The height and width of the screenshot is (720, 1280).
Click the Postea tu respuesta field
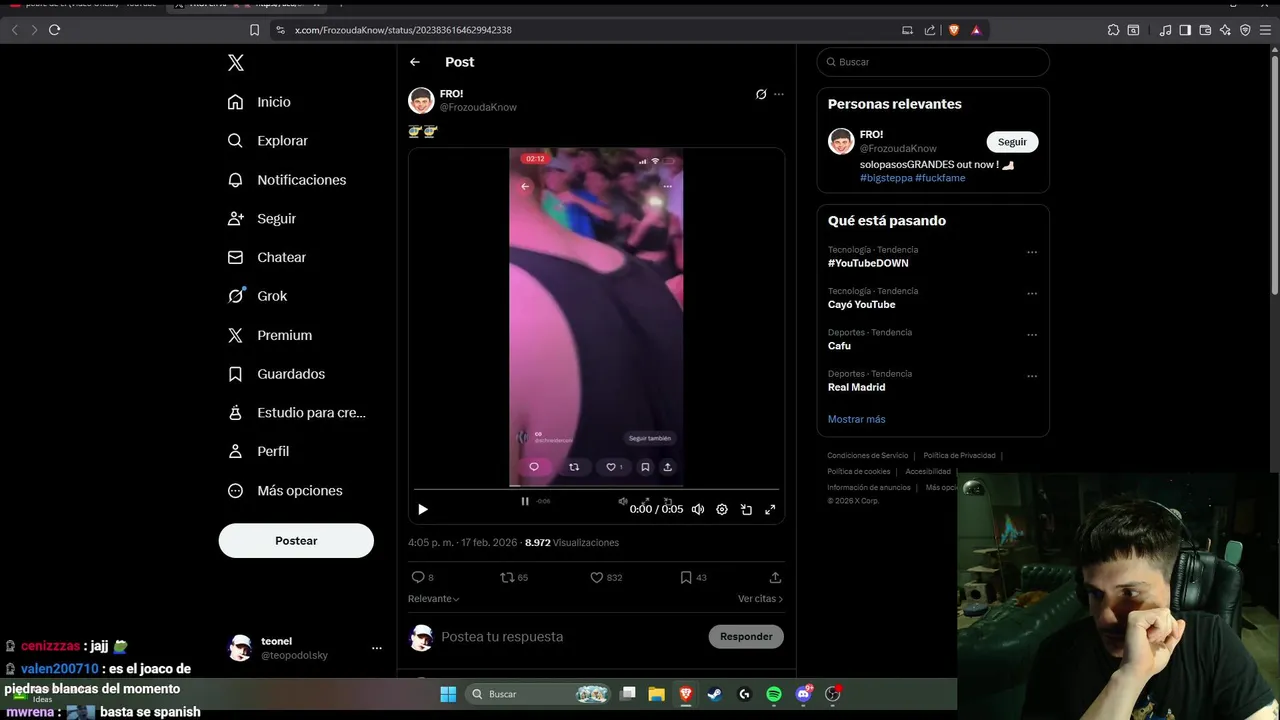(x=502, y=637)
